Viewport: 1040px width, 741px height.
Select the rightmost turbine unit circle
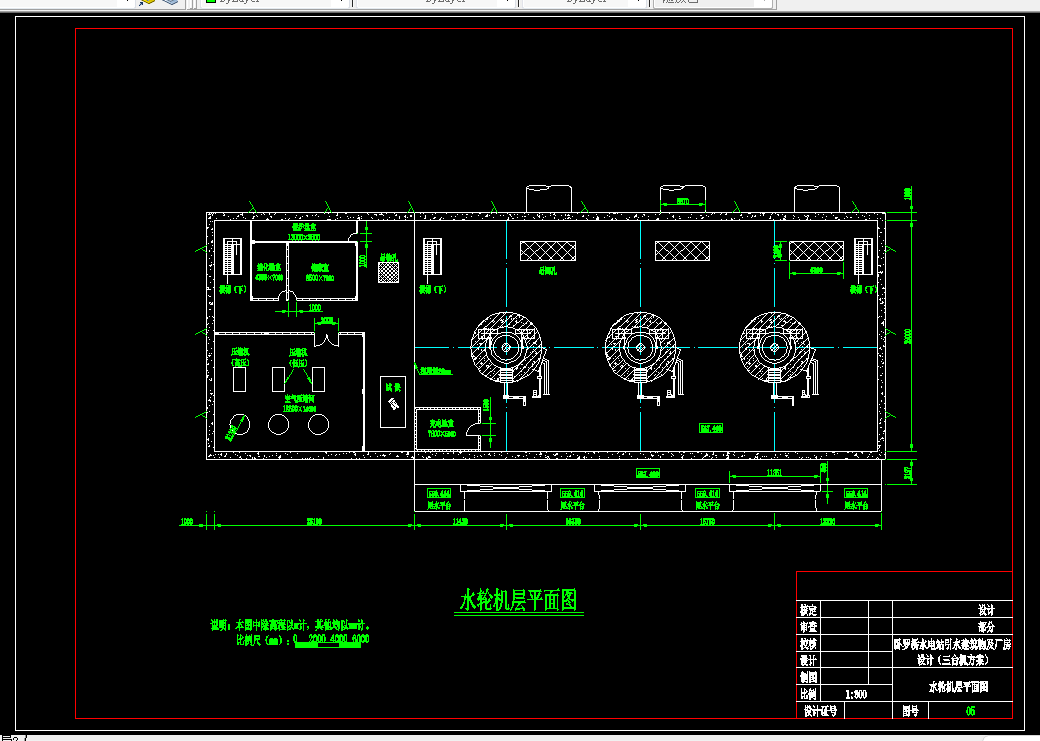775,348
